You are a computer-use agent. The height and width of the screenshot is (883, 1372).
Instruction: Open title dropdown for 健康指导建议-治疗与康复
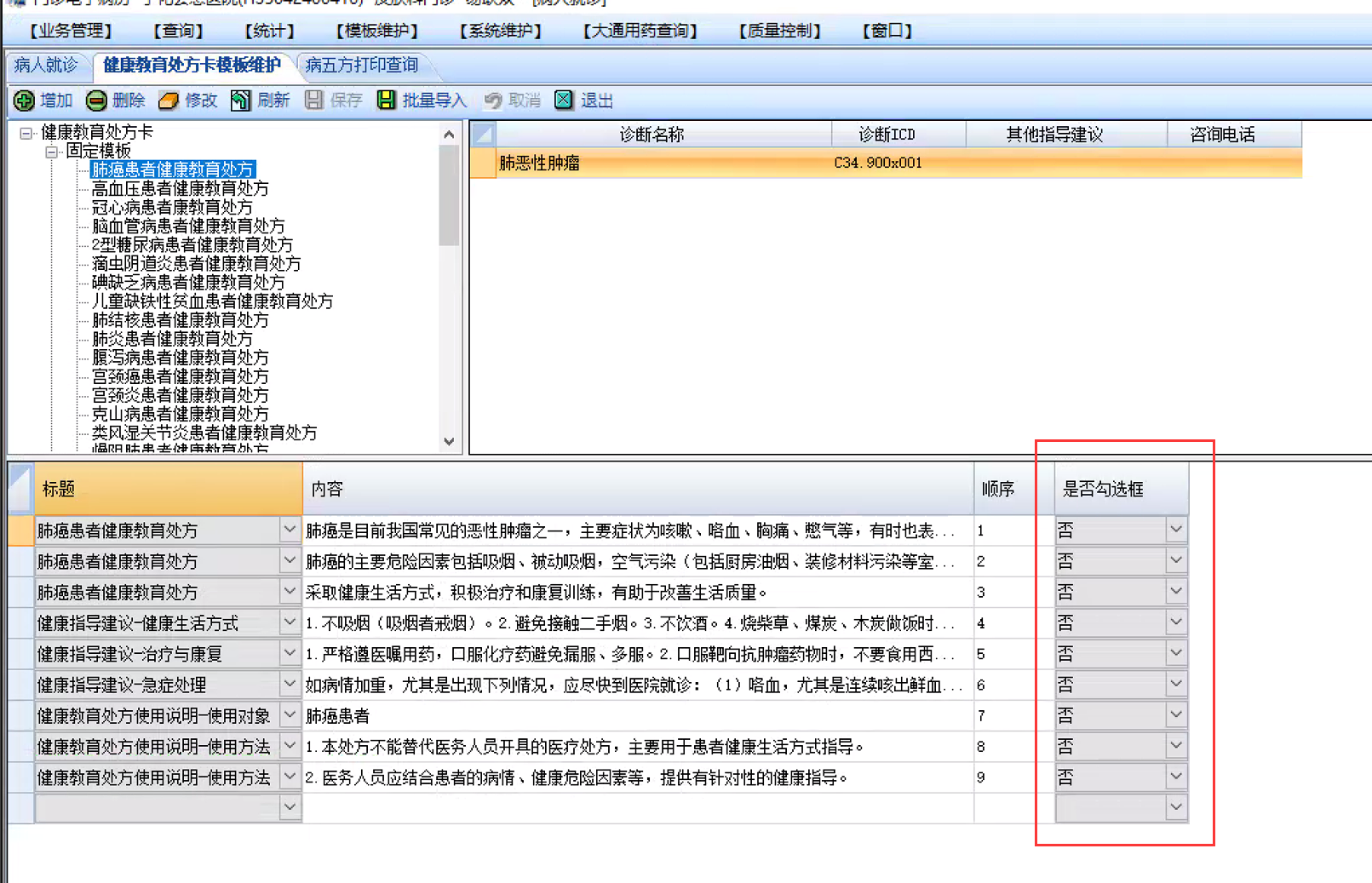coord(290,654)
